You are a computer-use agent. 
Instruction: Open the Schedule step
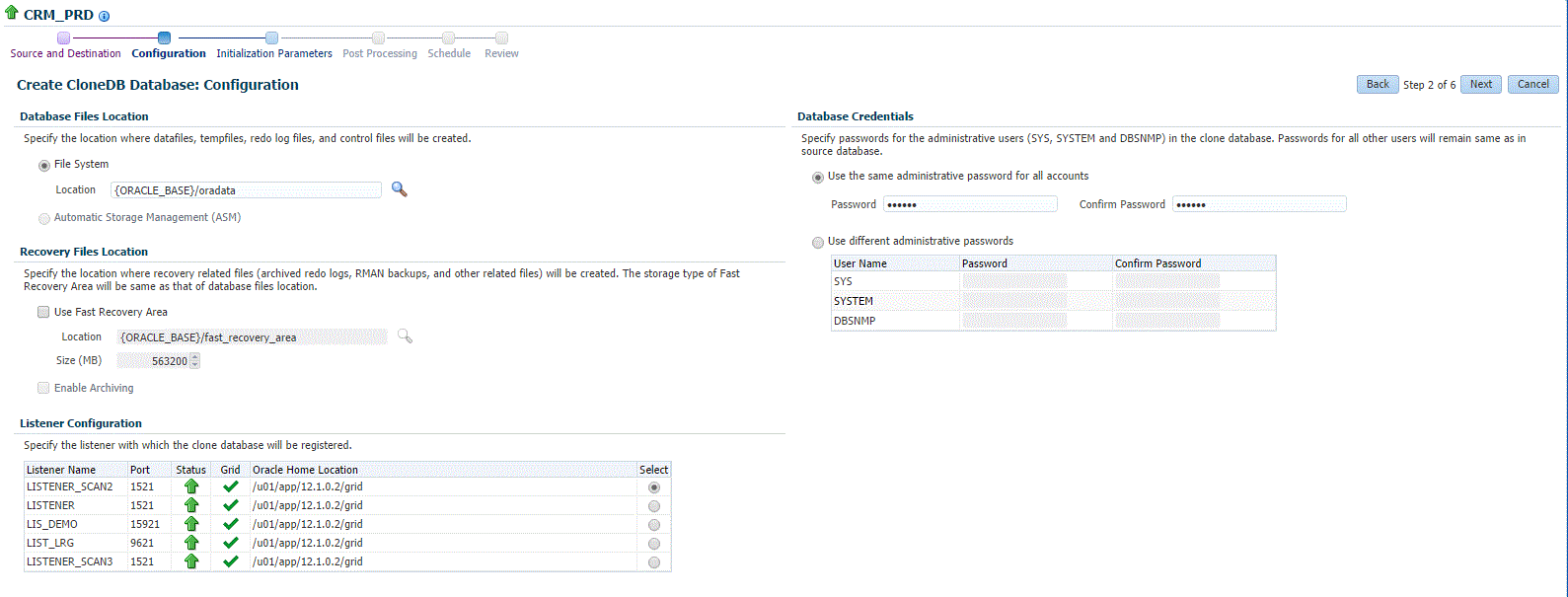tap(449, 53)
